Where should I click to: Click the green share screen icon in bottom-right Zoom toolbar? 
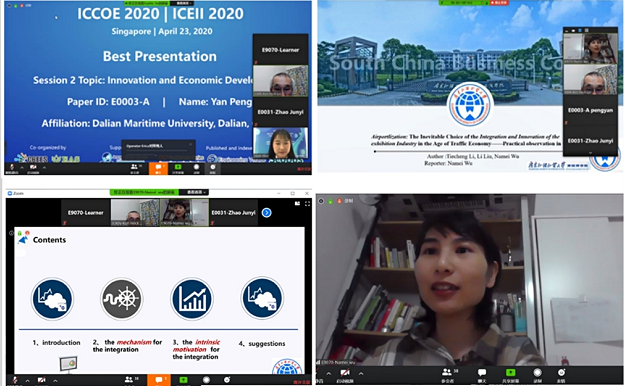coord(510,372)
